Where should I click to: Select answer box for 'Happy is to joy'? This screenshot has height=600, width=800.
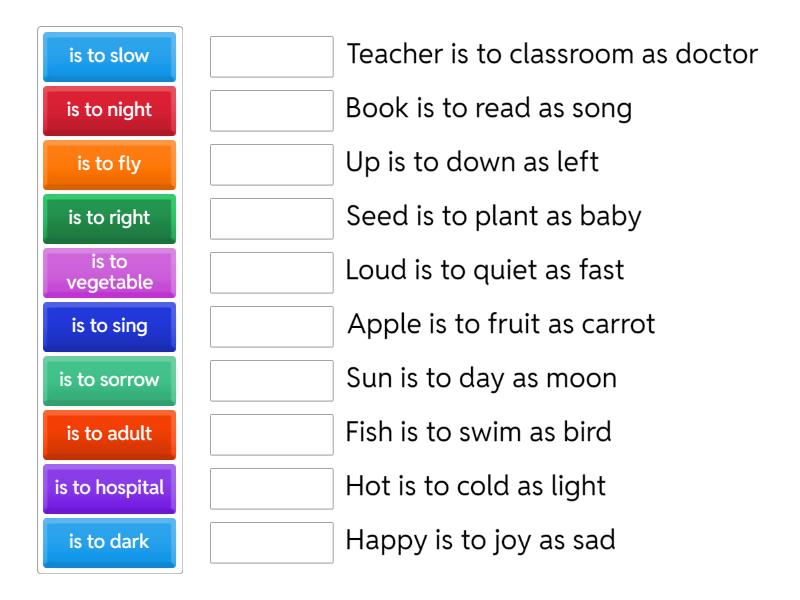(x=272, y=543)
